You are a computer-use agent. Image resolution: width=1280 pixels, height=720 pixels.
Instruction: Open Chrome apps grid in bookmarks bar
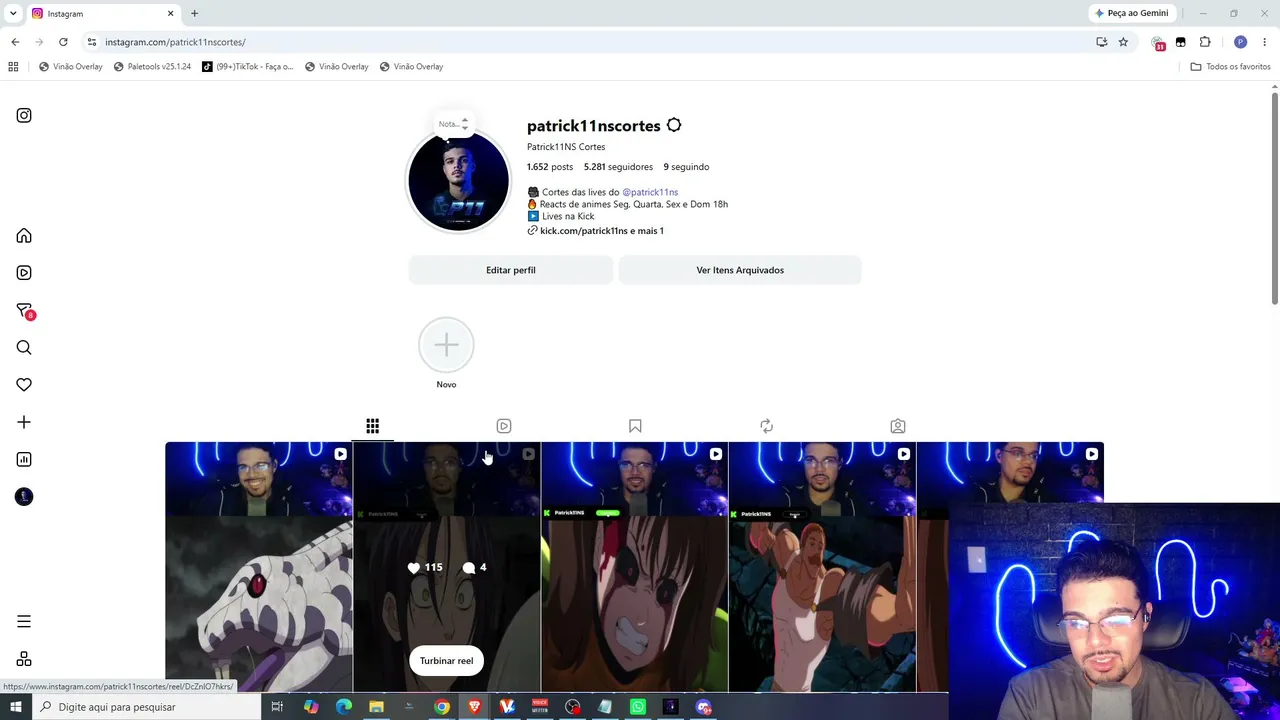13,67
